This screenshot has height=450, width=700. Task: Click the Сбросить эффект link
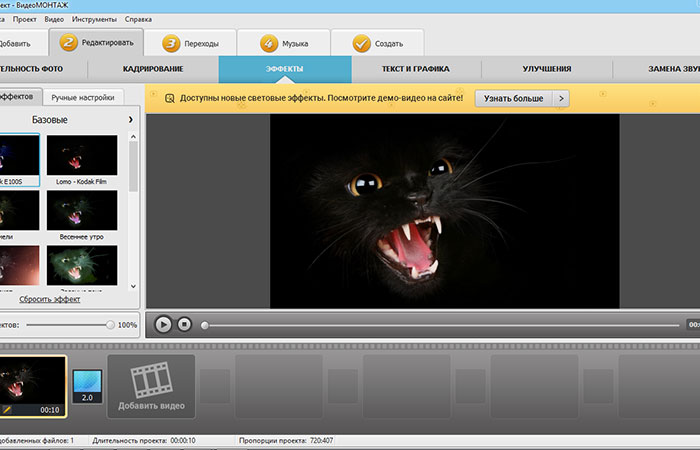(x=50, y=299)
